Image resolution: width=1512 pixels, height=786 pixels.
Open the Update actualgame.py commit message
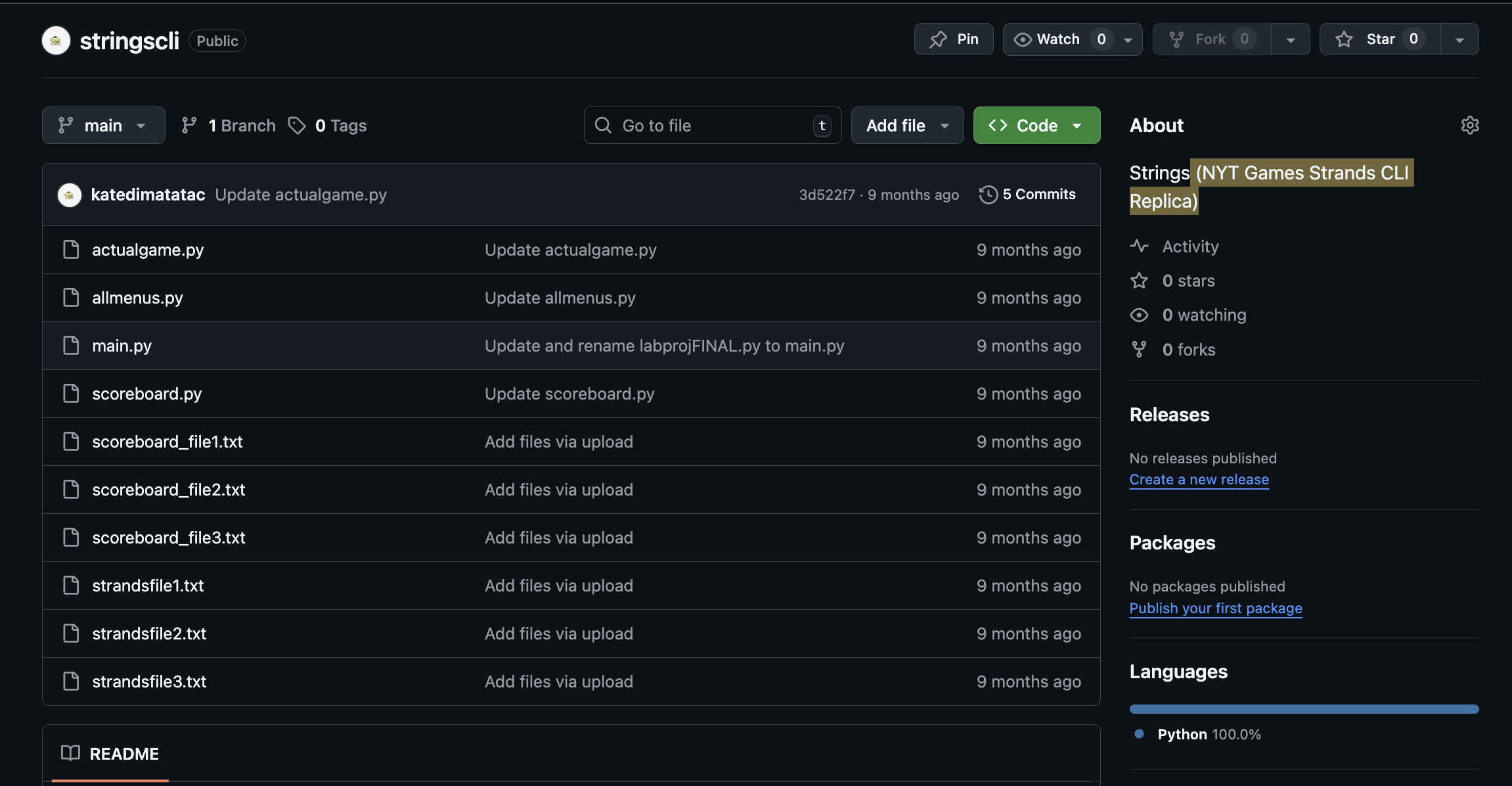click(301, 195)
